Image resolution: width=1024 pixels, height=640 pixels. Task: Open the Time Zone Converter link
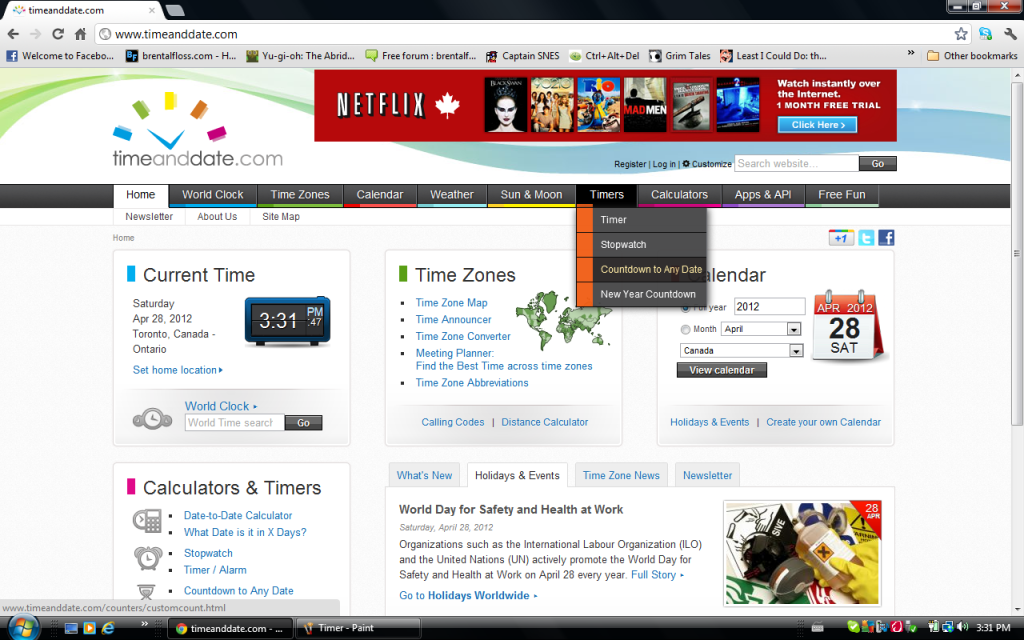click(463, 336)
